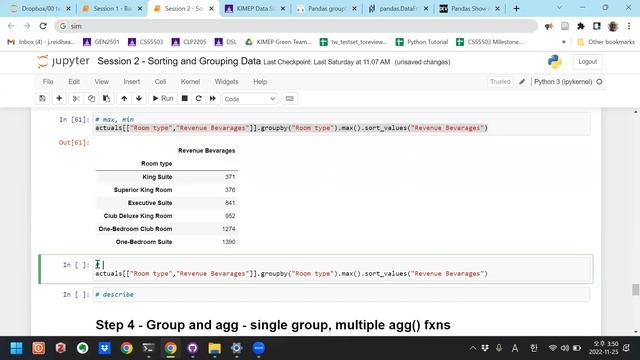Image resolution: width=640 pixels, height=360 pixels.
Task: Click code cell In [61] input
Action: tap(341, 124)
